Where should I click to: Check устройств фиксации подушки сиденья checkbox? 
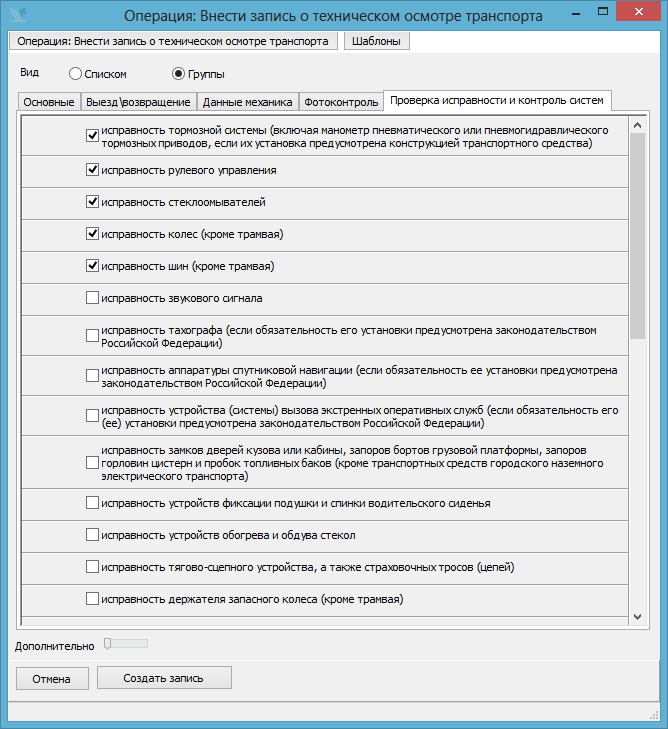(x=92, y=503)
